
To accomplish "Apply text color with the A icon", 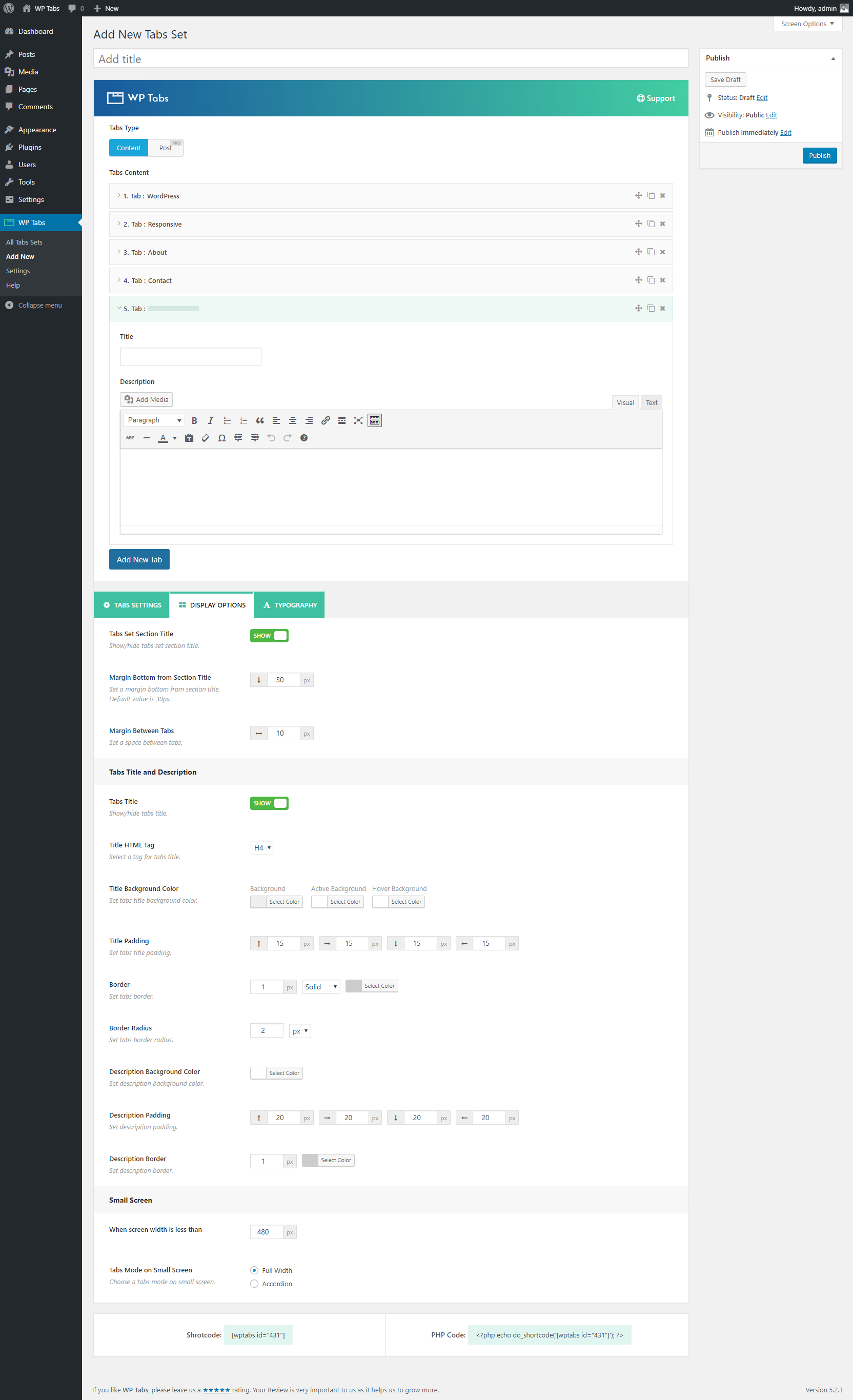I will coord(163,437).
